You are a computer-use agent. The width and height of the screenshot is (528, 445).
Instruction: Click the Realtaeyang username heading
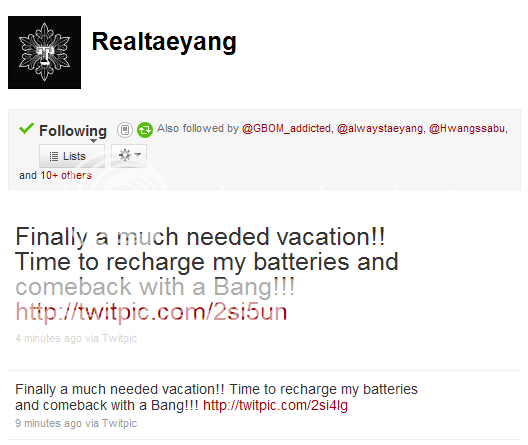point(164,42)
